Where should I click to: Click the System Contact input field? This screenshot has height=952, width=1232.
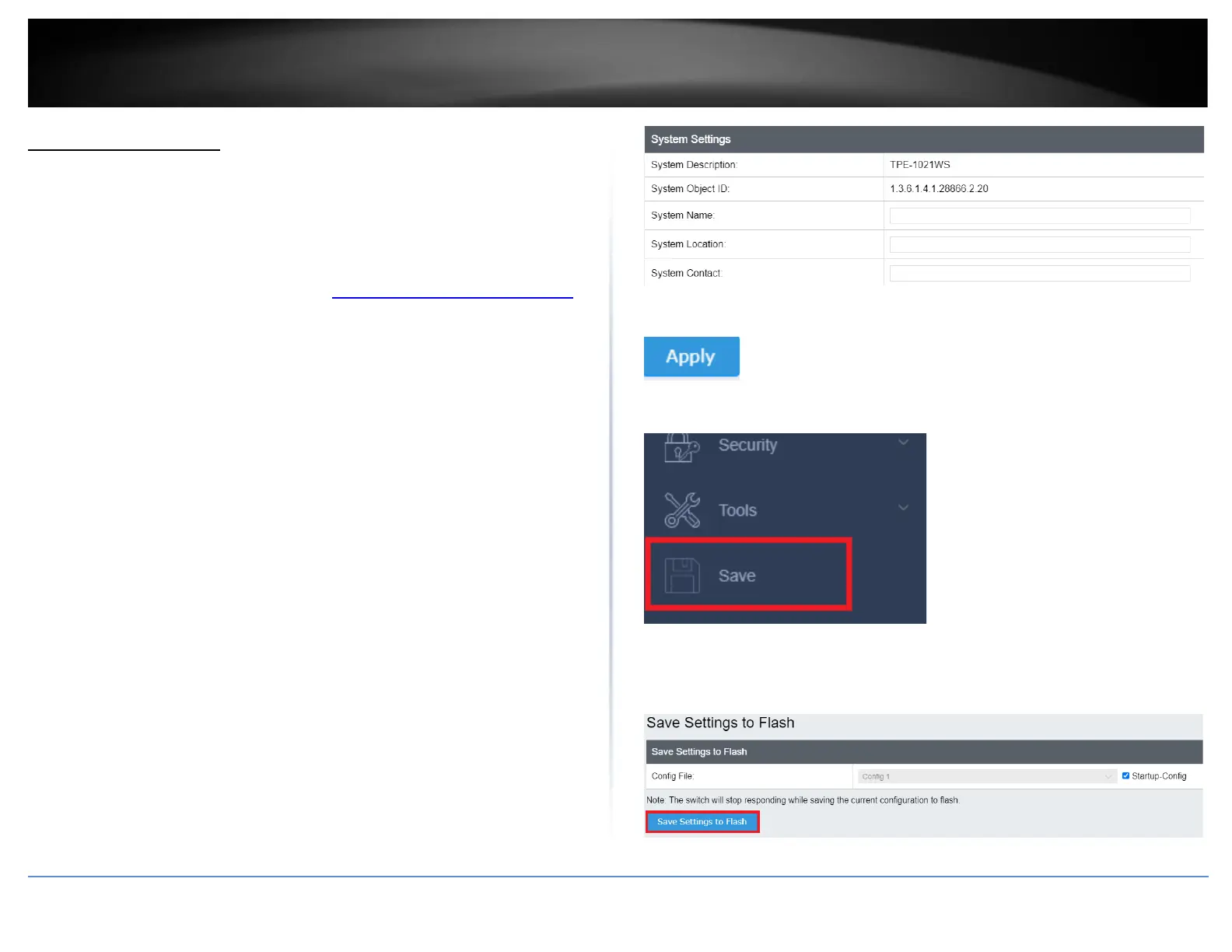coord(1040,273)
